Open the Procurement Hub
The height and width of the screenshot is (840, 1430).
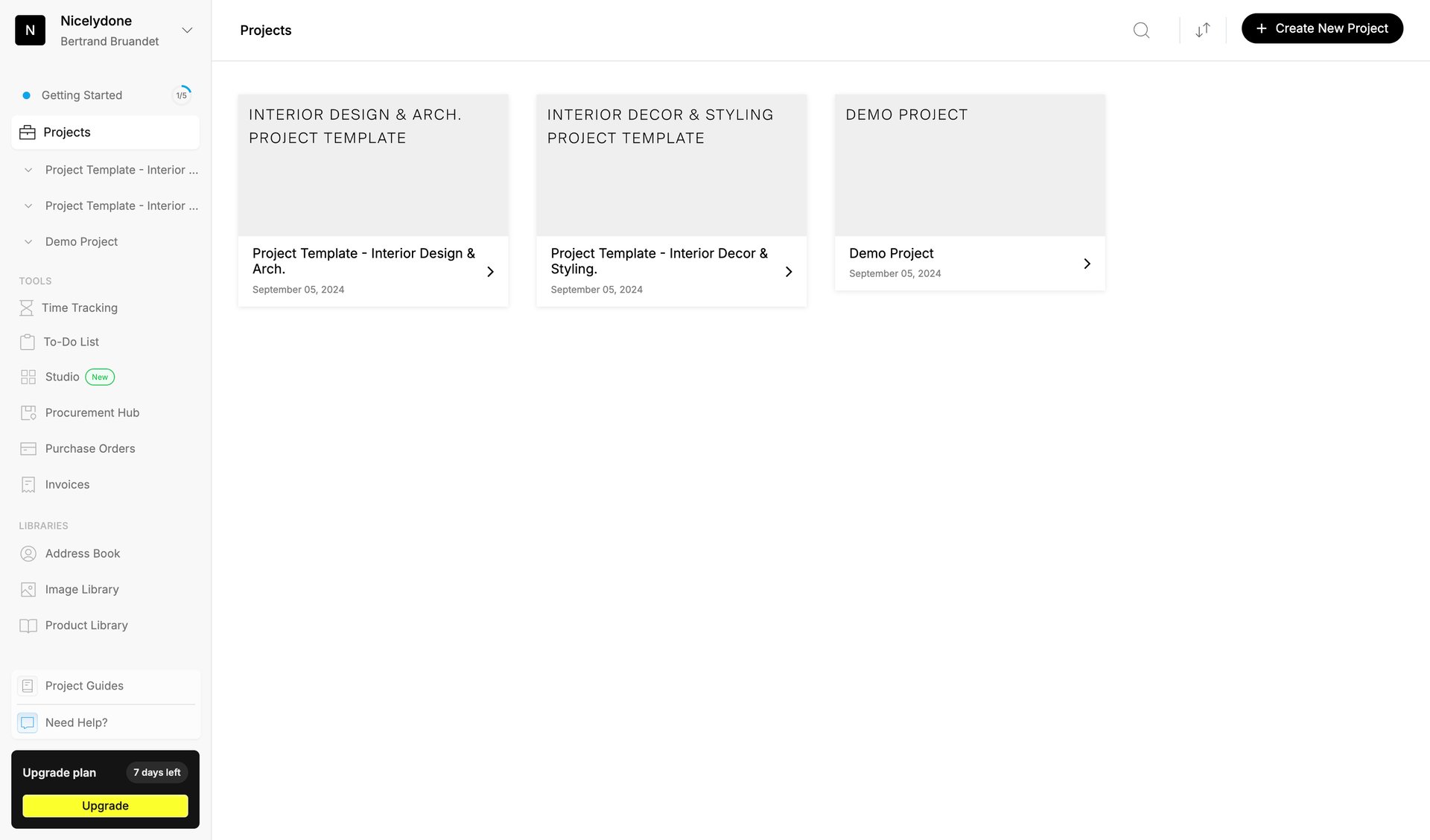91,413
